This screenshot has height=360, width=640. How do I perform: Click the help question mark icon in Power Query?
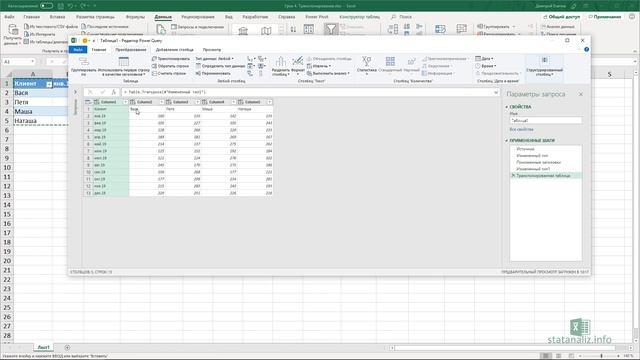(x=587, y=49)
